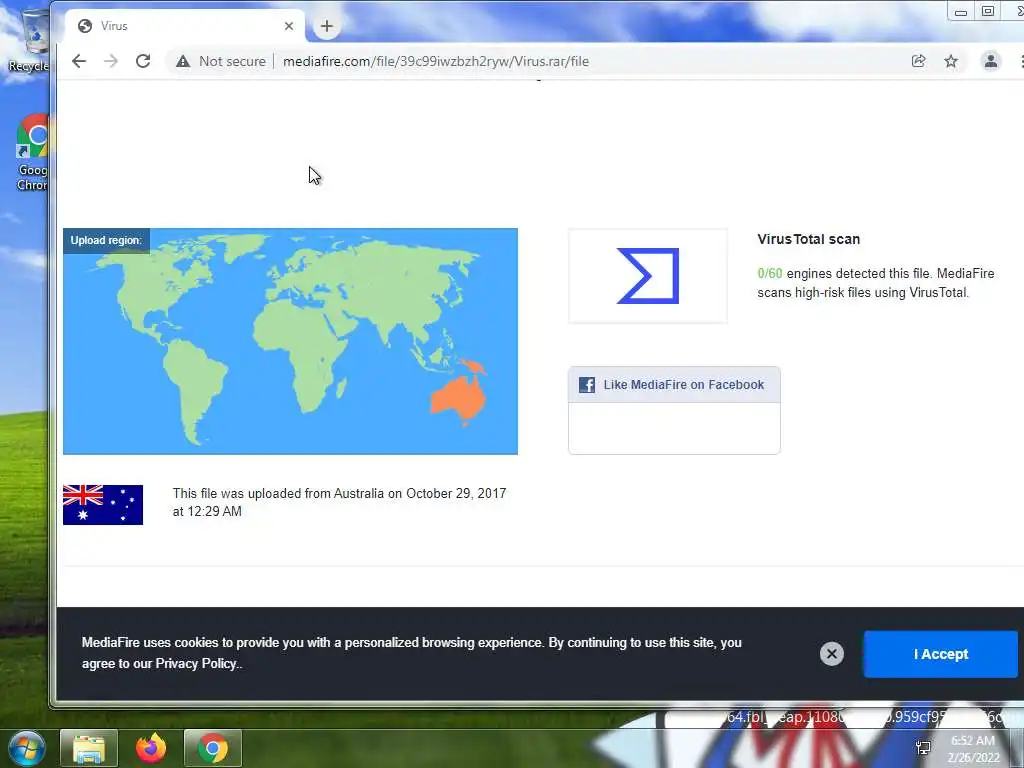Launch Firefox from the taskbar
This screenshot has height=768, width=1024.
tap(151, 748)
